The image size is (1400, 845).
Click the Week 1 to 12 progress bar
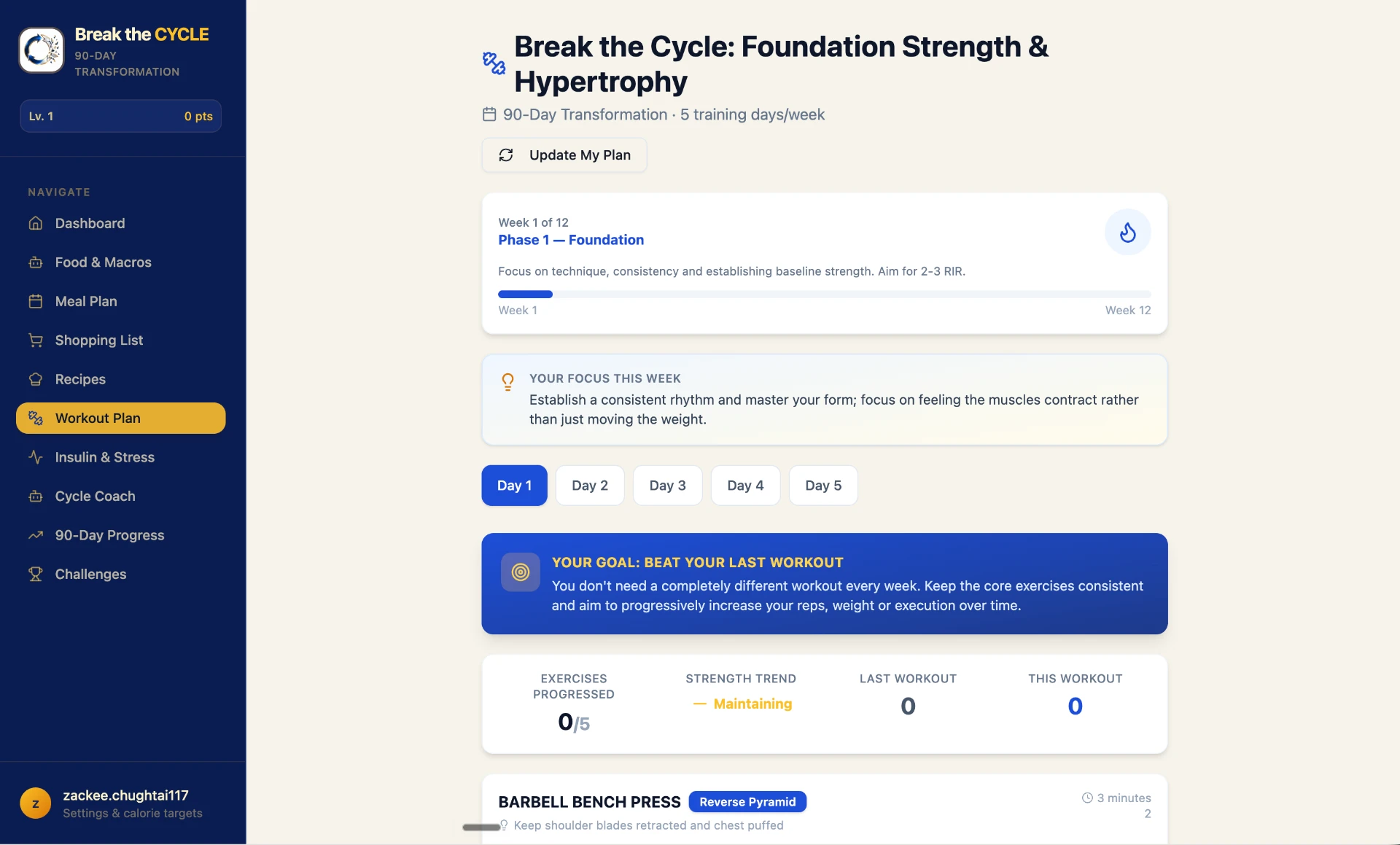(824, 295)
